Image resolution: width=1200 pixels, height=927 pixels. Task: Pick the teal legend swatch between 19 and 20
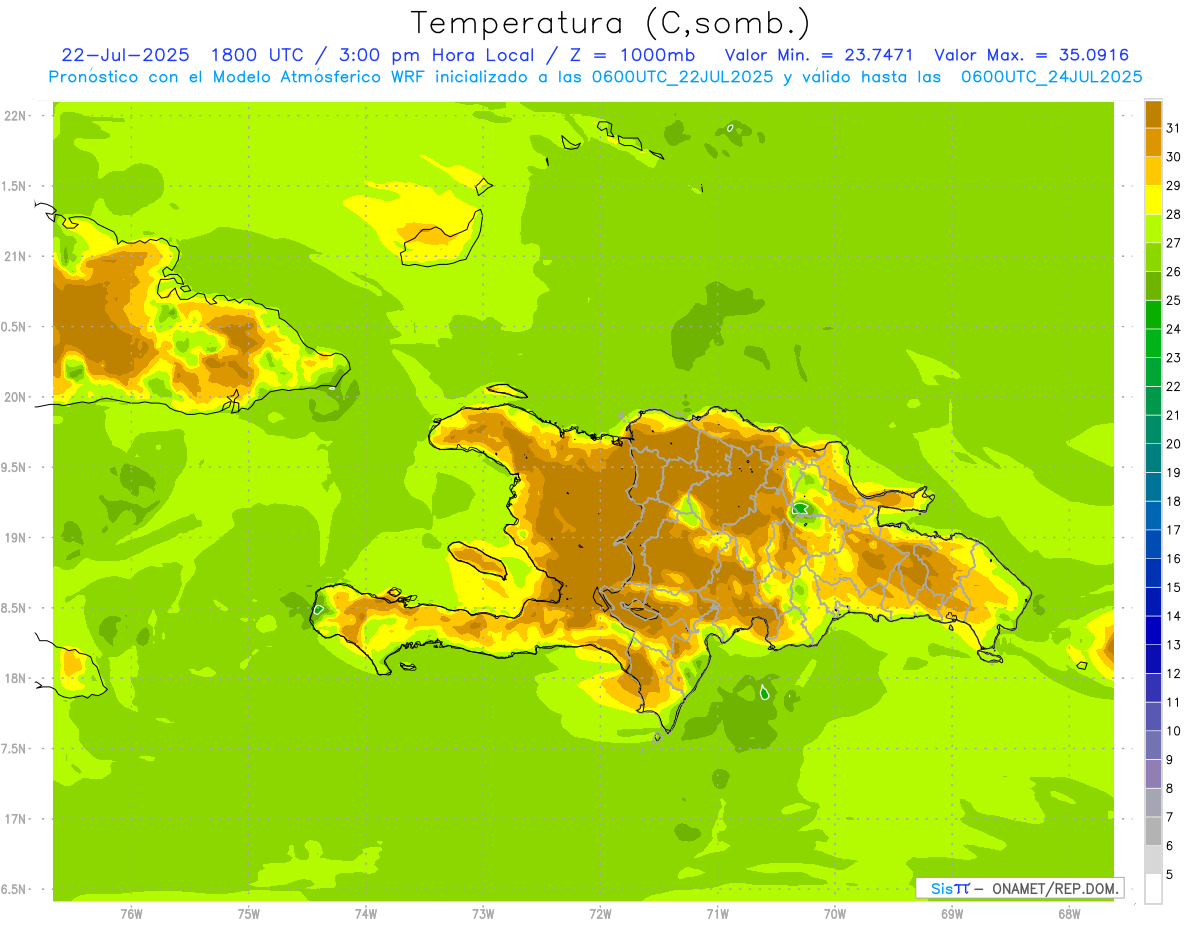[x=1153, y=458]
